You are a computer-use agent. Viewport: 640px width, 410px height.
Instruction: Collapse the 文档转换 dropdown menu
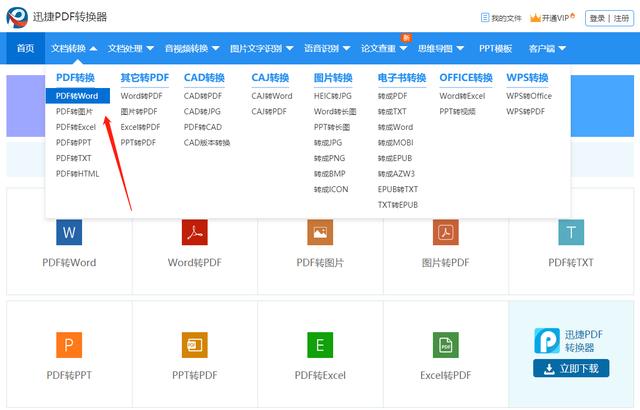(x=74, y=49)
